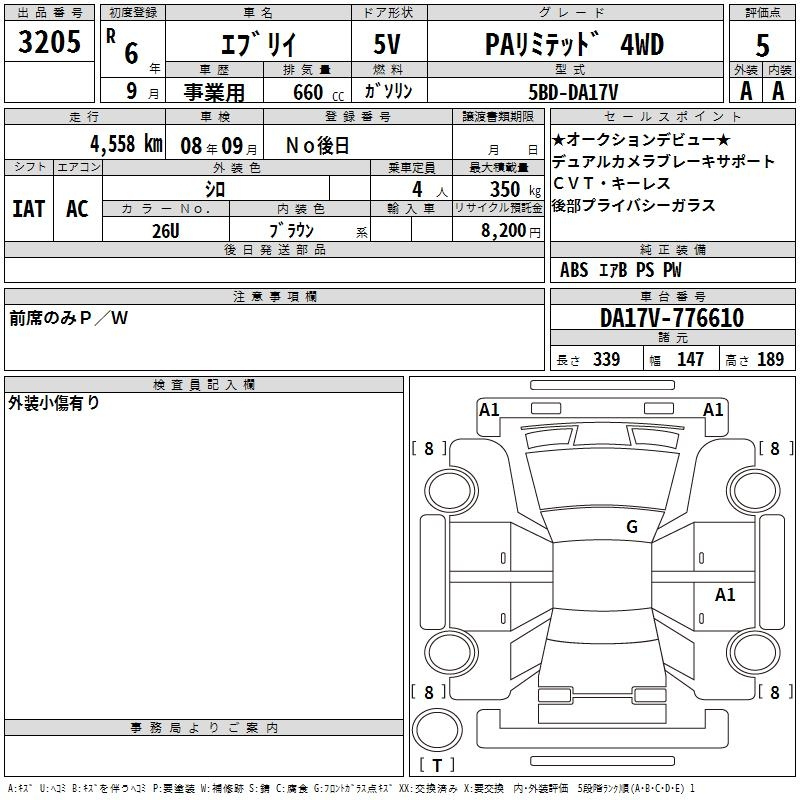Click registration number text No後日
800x800 pixels.
[x=317, y=146]
